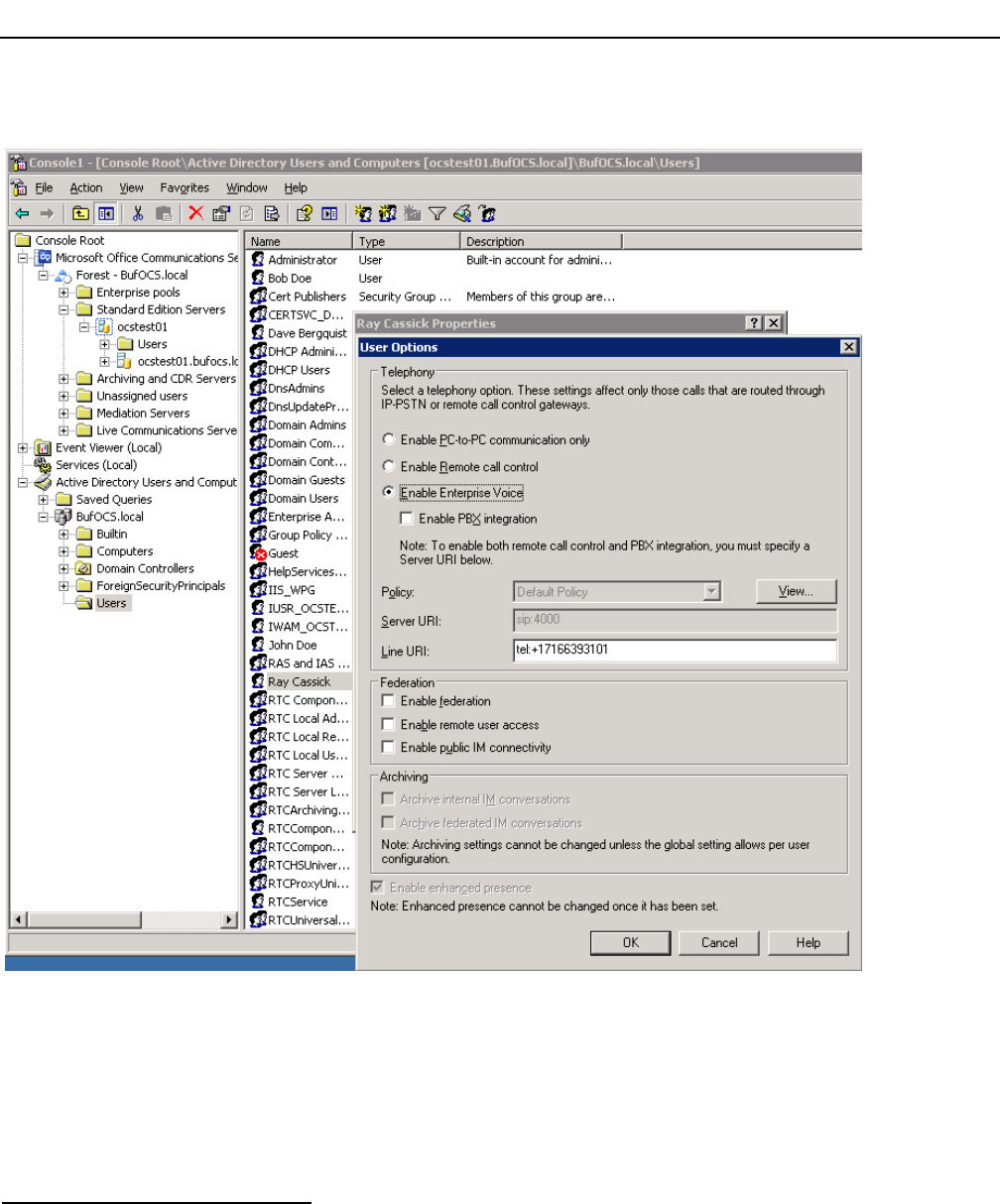Open the File menu
1000x1204 pixels.
[x=44, y=187]
